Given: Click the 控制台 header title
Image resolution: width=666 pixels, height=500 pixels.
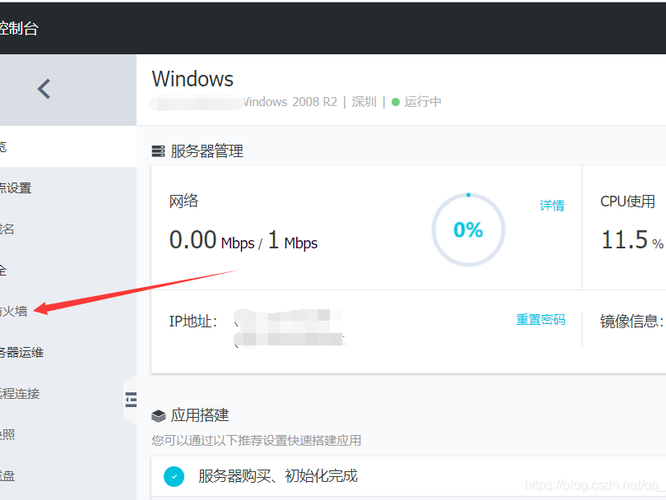Looking at the screenshot, I should point(19,28).
